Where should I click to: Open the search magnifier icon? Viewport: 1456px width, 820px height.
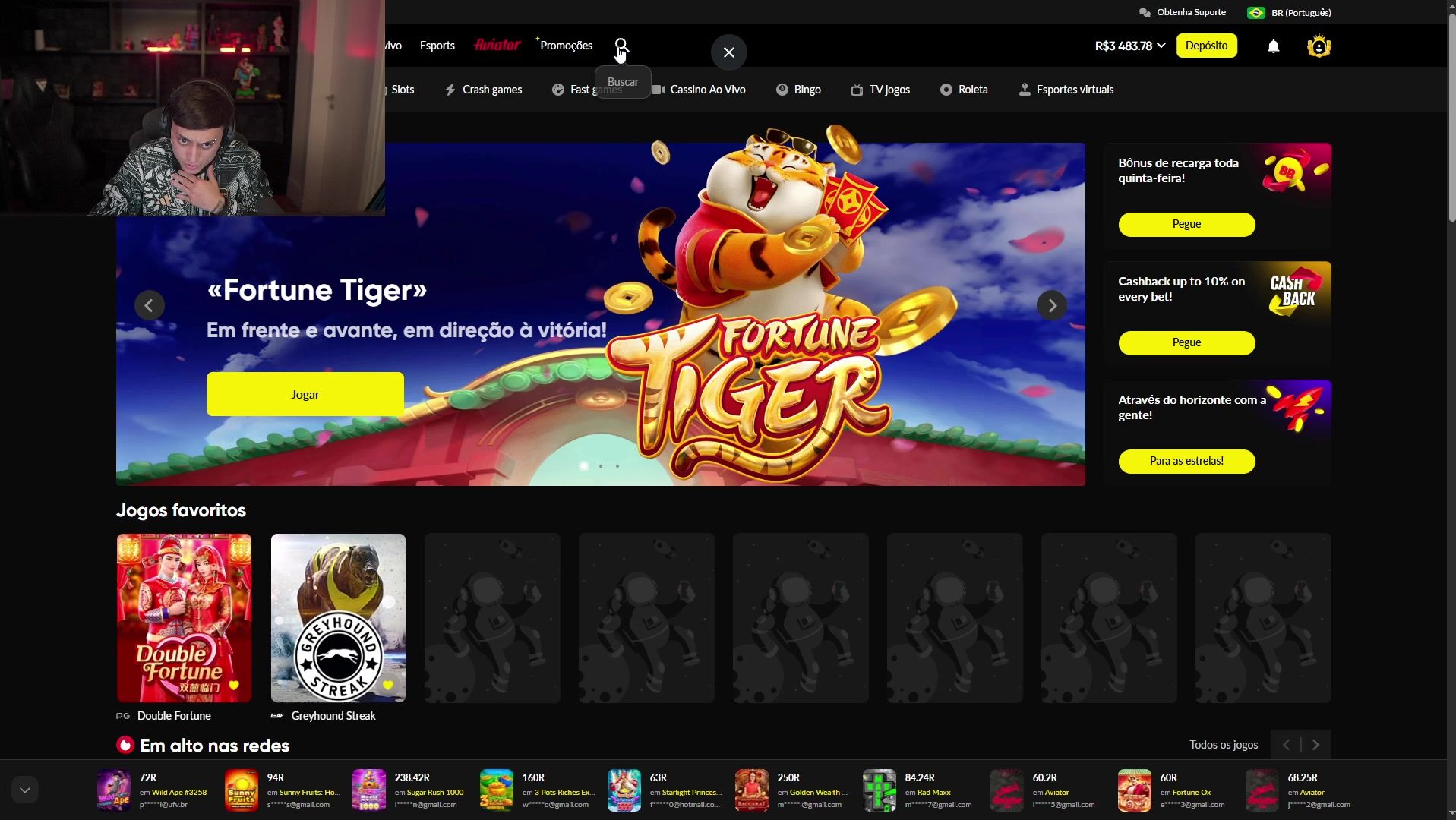point(622,46)
